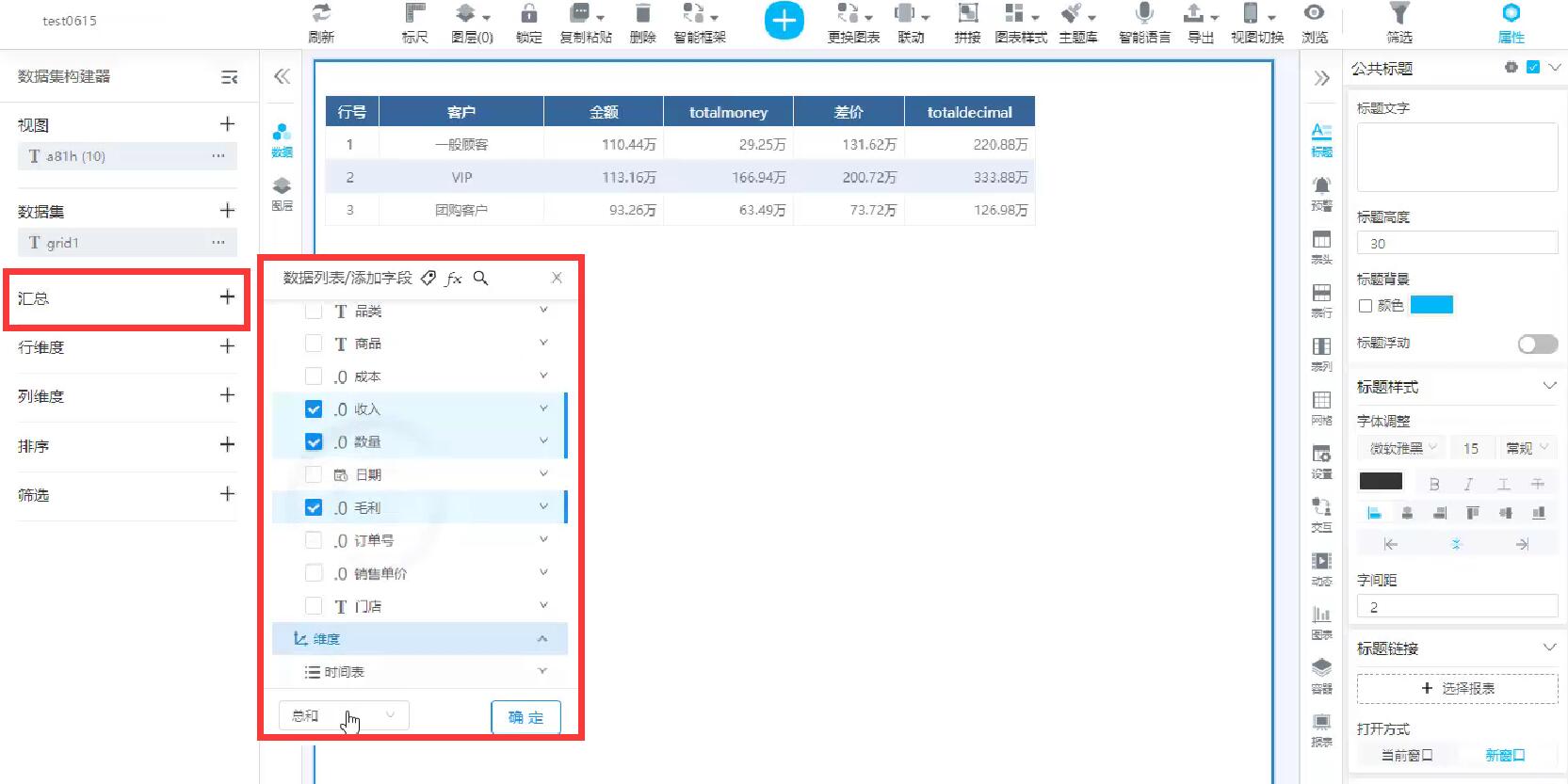This screenshot has width=1568, height=784.
Task: Expand the 时间表 dimension row
Action: pos(542,671)
